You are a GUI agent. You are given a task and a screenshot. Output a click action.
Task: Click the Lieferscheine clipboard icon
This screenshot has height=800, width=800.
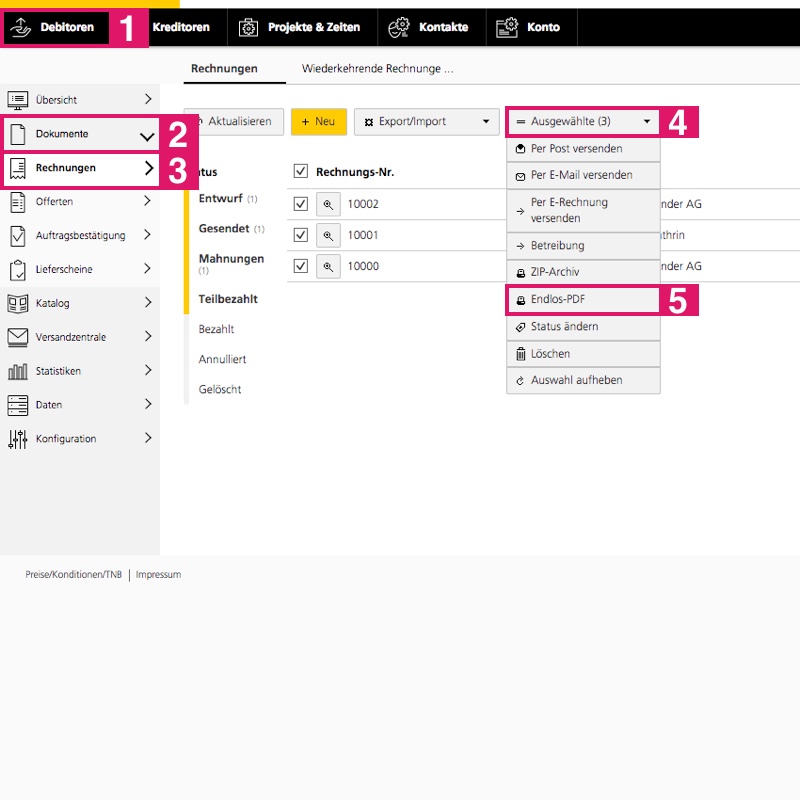[x=18, y=269]
